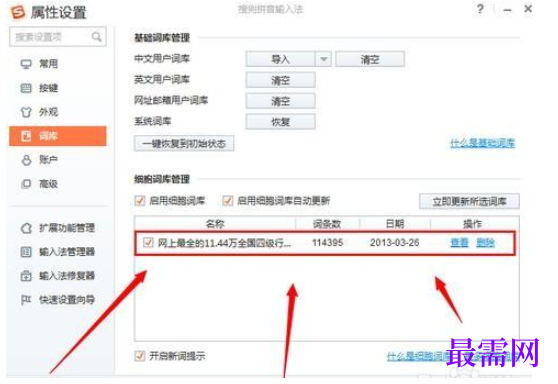Click the 快速设置向导 flag icon
The width and height of the screenshot is (558, 384).
click(x=26, y=300)
